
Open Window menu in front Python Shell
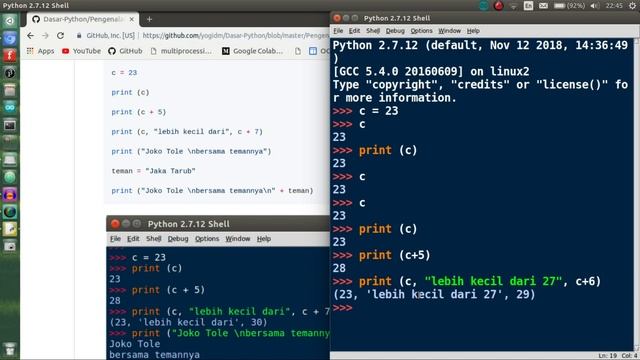pyautogui.click(x=449, y=31)
